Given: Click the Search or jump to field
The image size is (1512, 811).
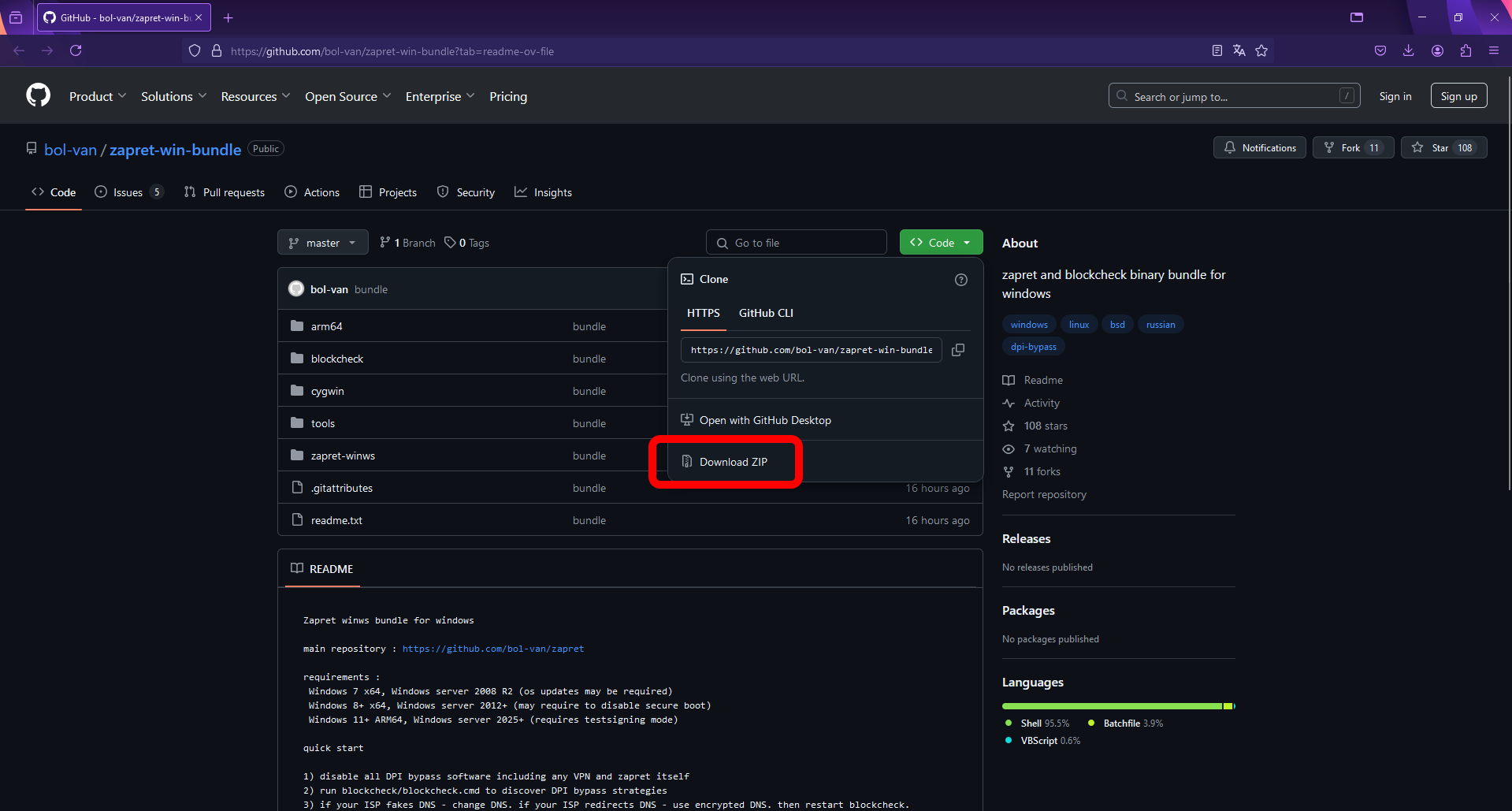Looking at the screenshot, I should click(1233, 96).
